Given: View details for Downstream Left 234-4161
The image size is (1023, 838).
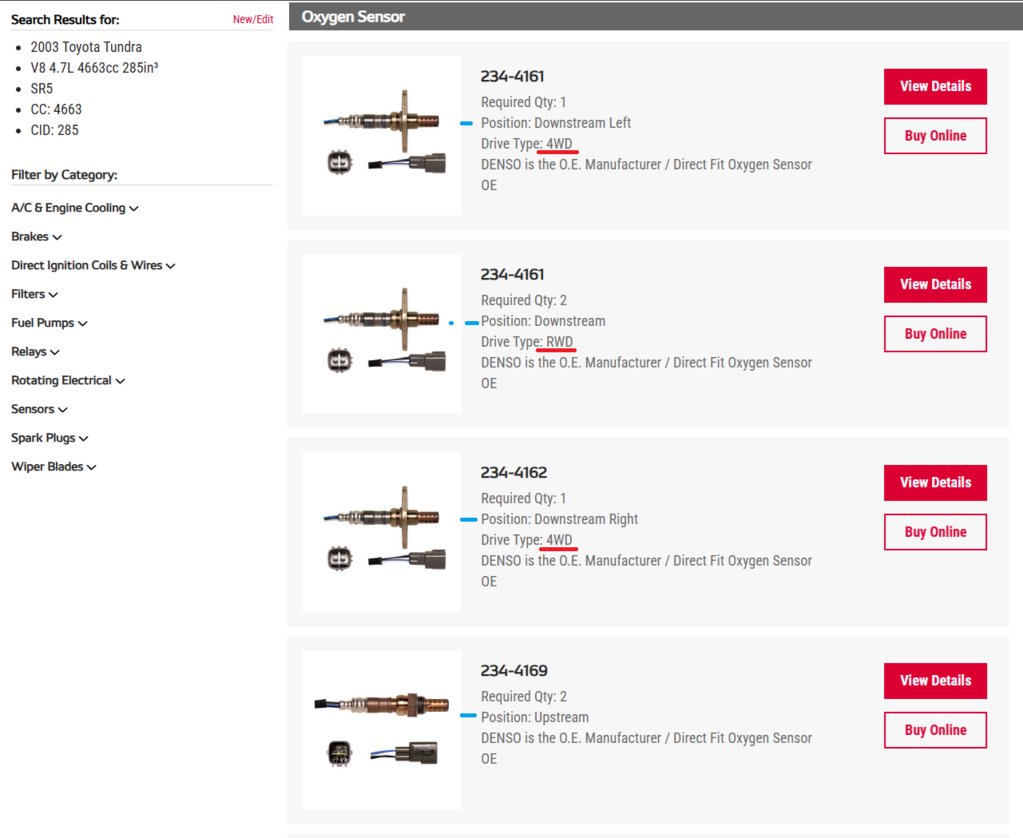Looking at the screenshot, I should point(935,86).
